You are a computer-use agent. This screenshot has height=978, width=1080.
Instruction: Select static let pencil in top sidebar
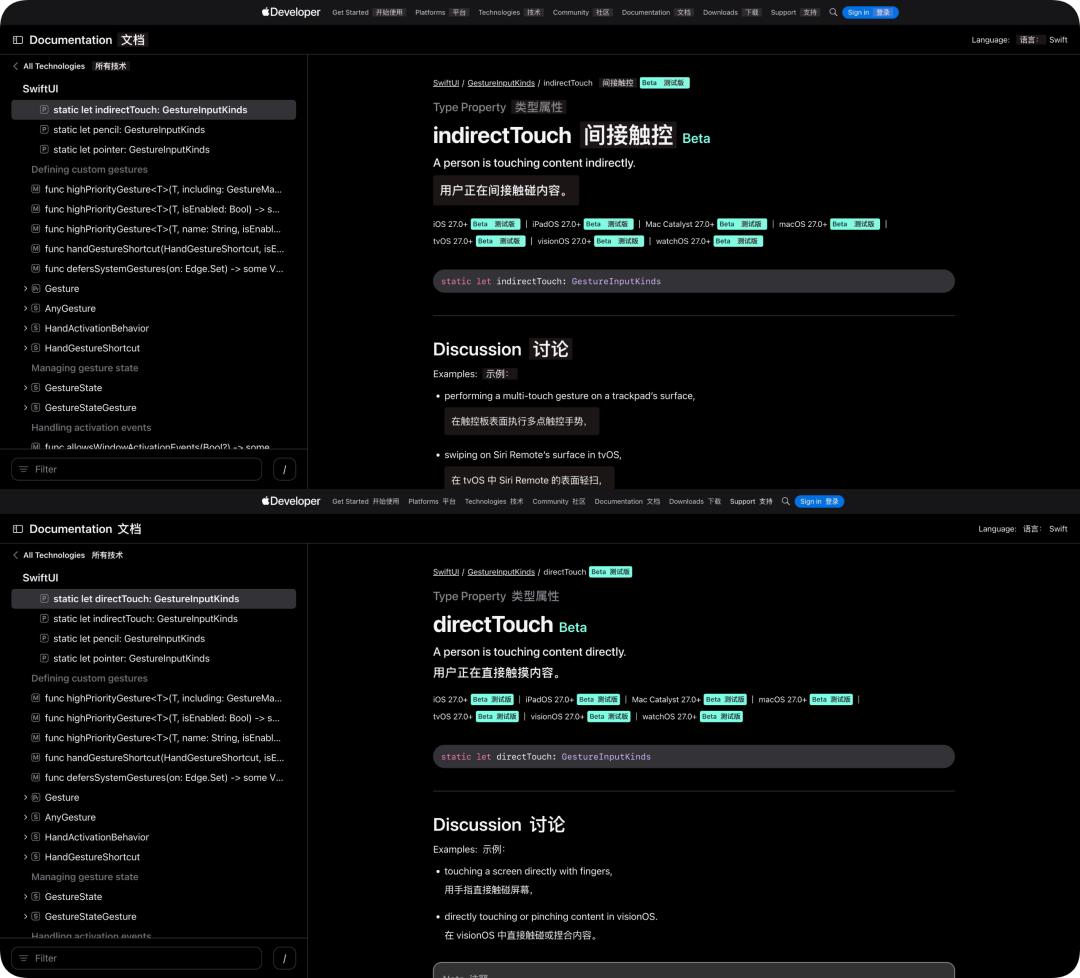(x=129, y=129)
